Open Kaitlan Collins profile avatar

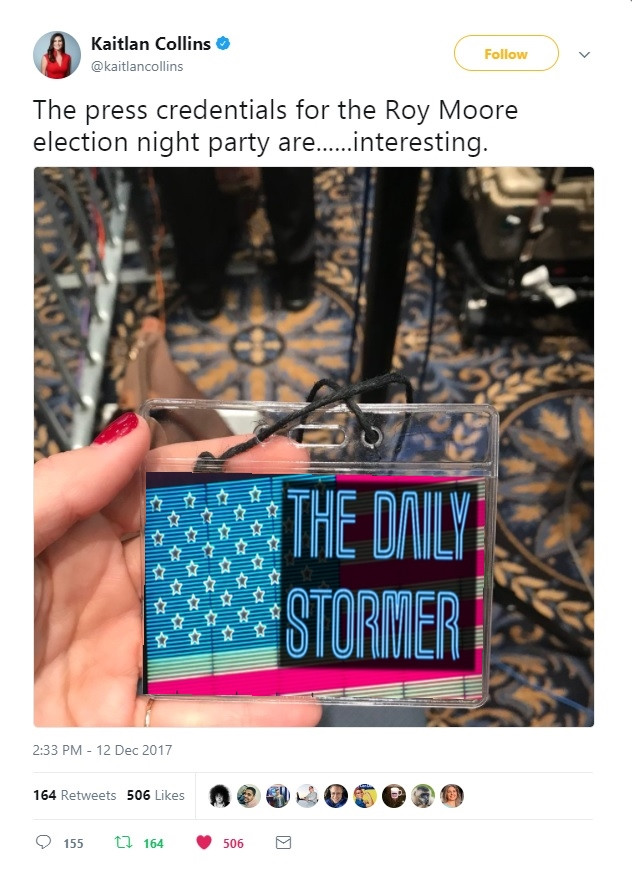click(x=57, y=54)
